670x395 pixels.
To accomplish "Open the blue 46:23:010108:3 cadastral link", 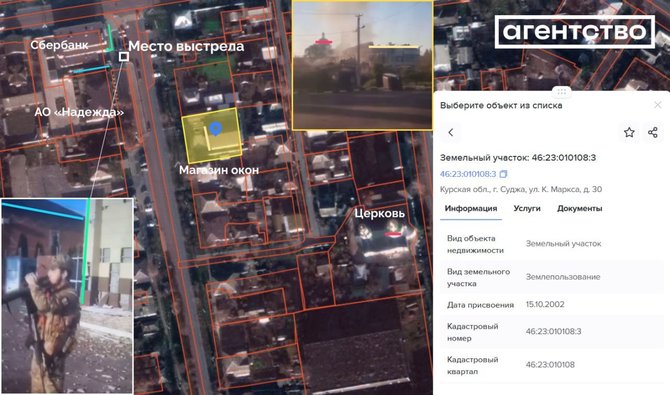I will 468,174.
